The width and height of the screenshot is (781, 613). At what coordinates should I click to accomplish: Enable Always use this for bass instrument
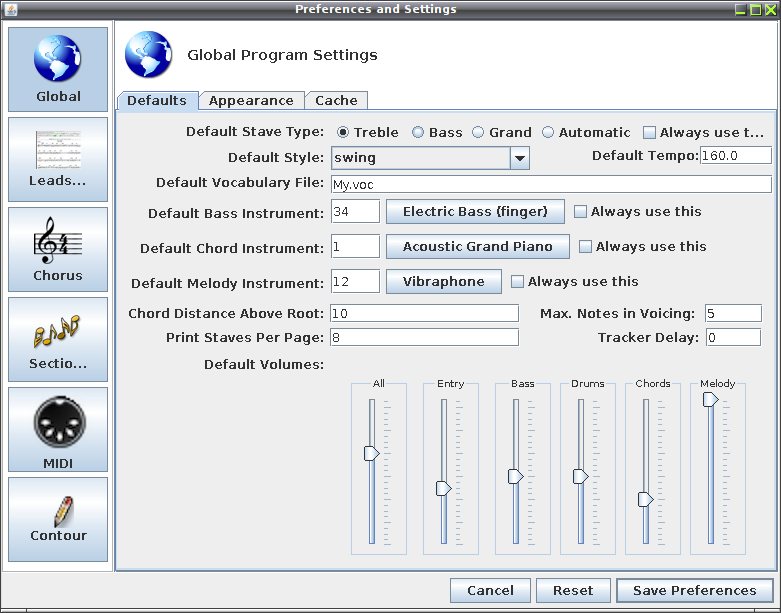click(638, 212)
